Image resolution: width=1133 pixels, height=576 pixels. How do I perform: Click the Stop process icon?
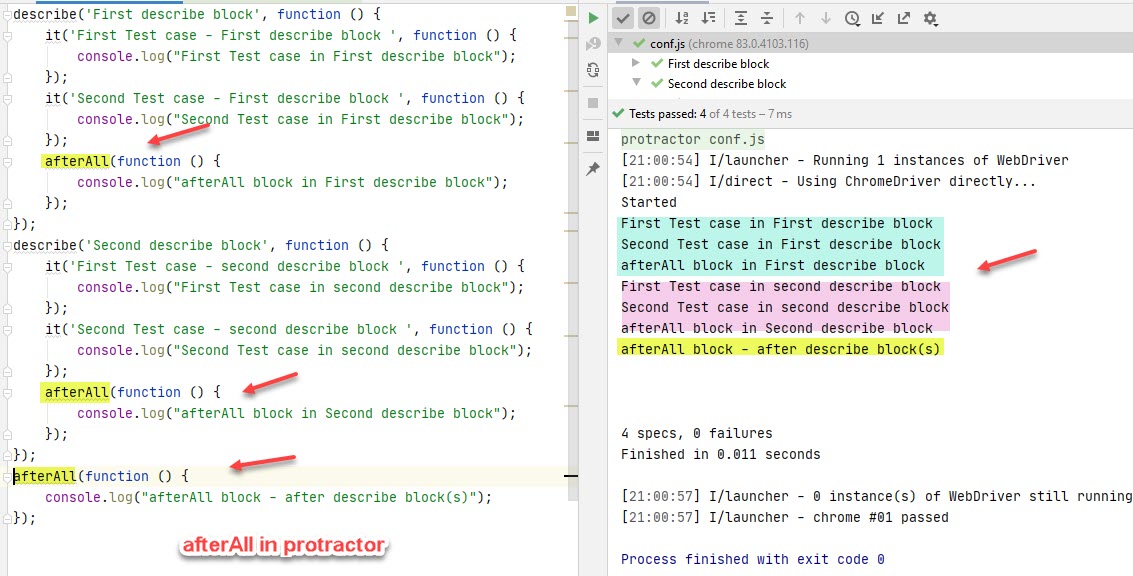click(x=593, y=100)
